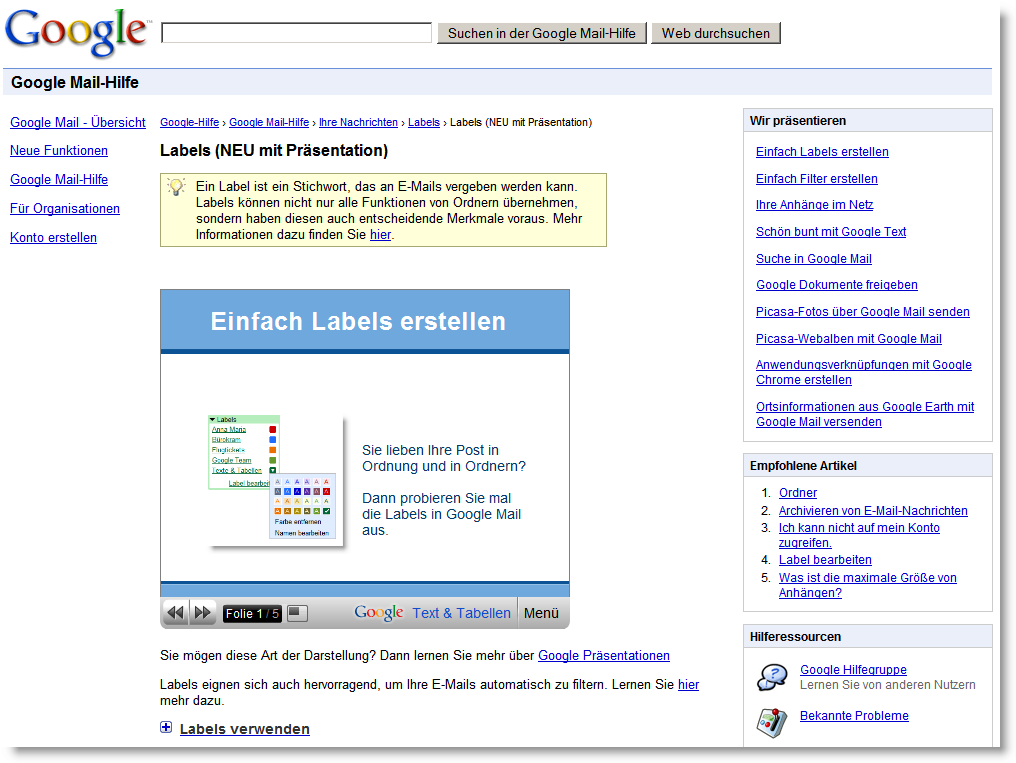The height and width of the screenshot is (763, 1016).
Task: Open Einfach Filter erstellen link
Action: pyautogui.click(x=816, y=179)
